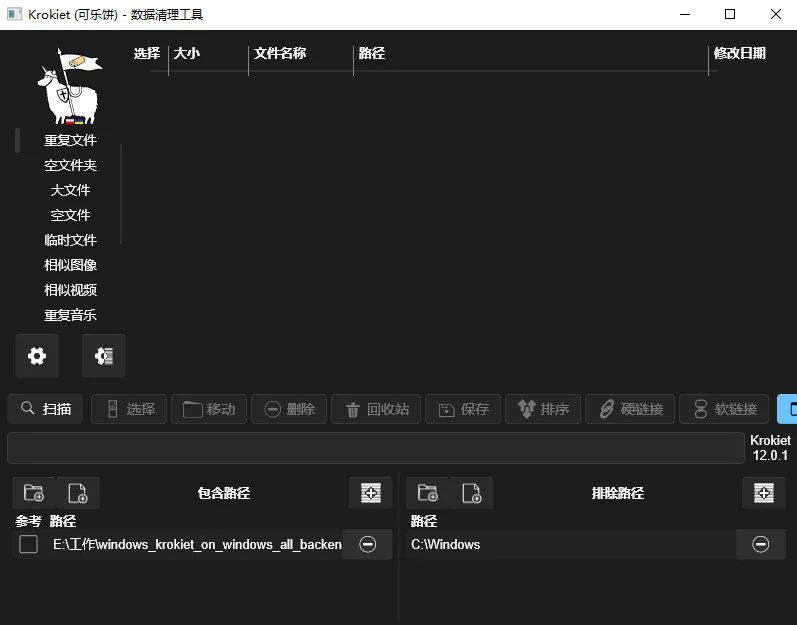This screenshot has height=625, width=797.
Task: Open the settings gear button
Action: pos(37,356)
